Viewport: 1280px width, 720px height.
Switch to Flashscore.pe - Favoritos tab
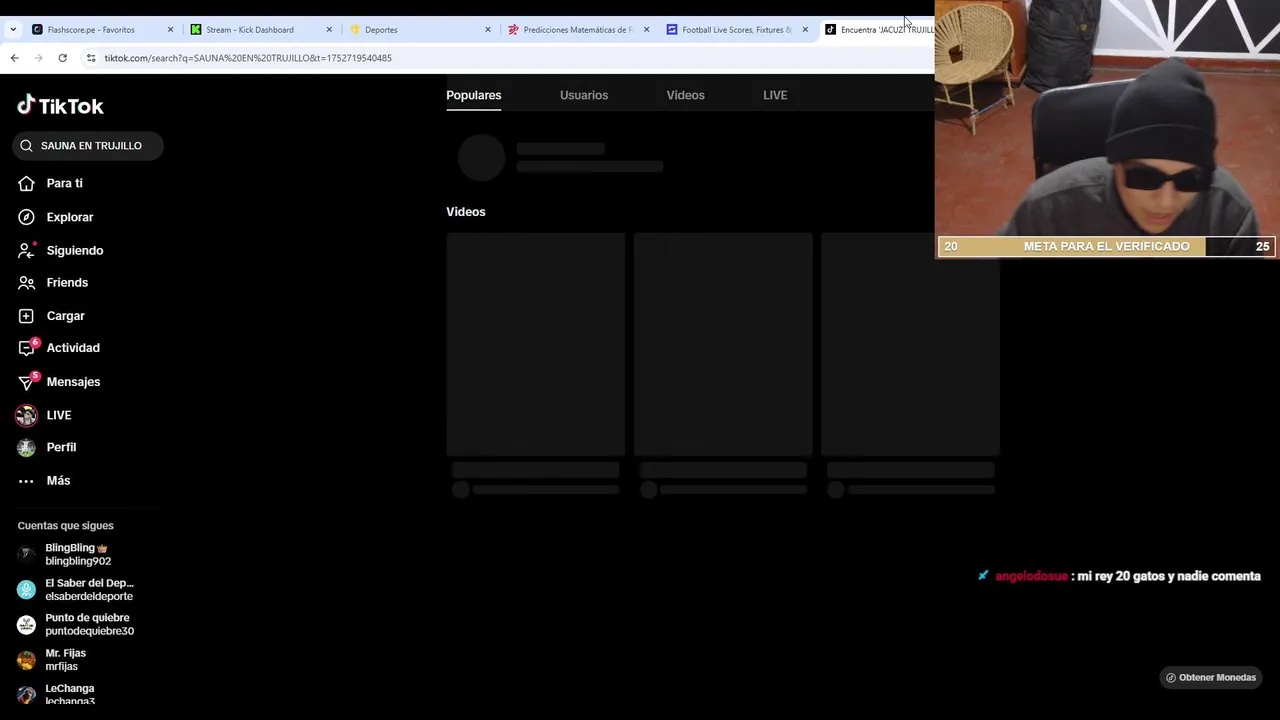point(102,30)
